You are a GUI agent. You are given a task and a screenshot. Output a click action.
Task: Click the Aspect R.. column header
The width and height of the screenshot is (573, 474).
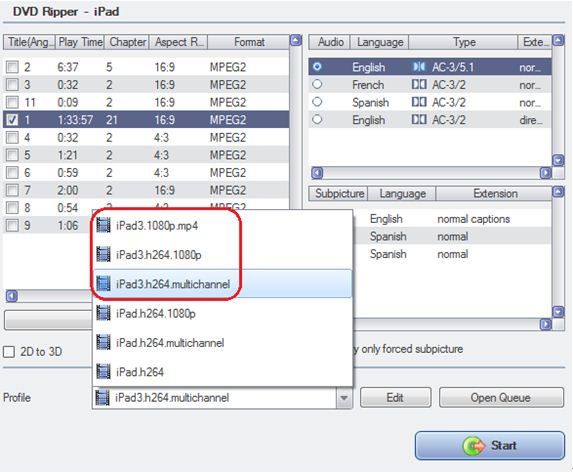coord(179,42)
